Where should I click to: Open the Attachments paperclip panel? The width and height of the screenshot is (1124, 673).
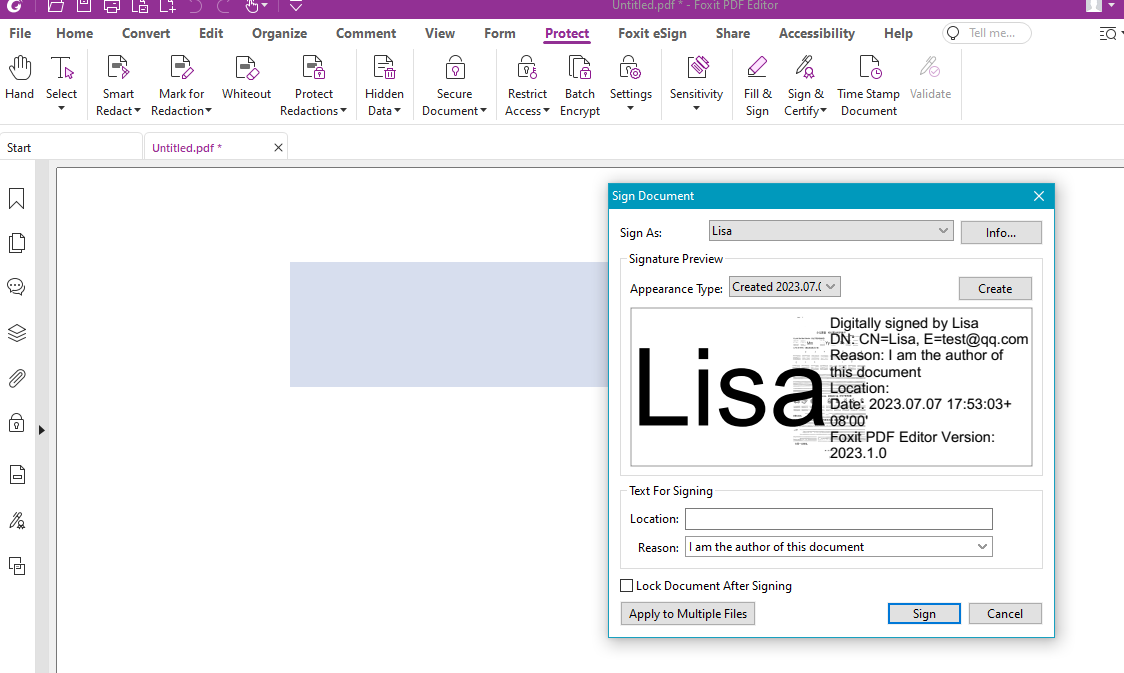(x=16, y=378)
